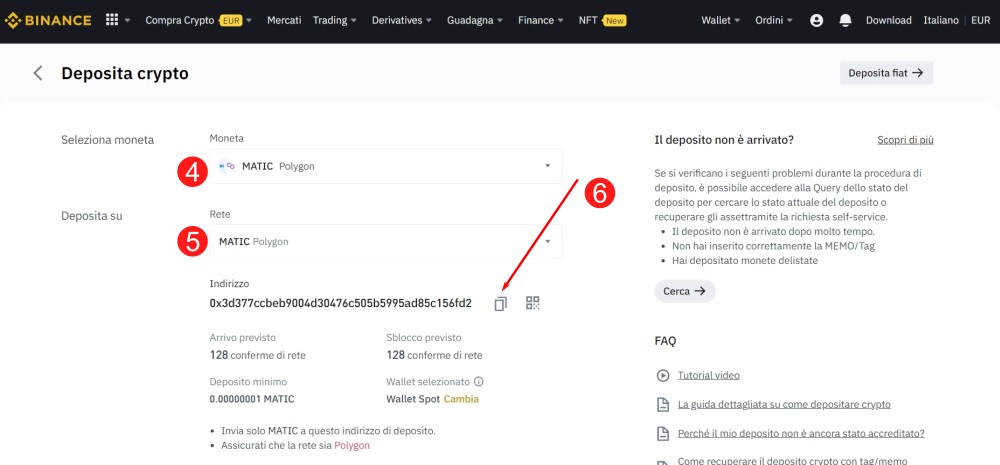This screenshot has height=465, width=1000.
Task: Open the Finance dropdown menu
Action: click(541, 20)
